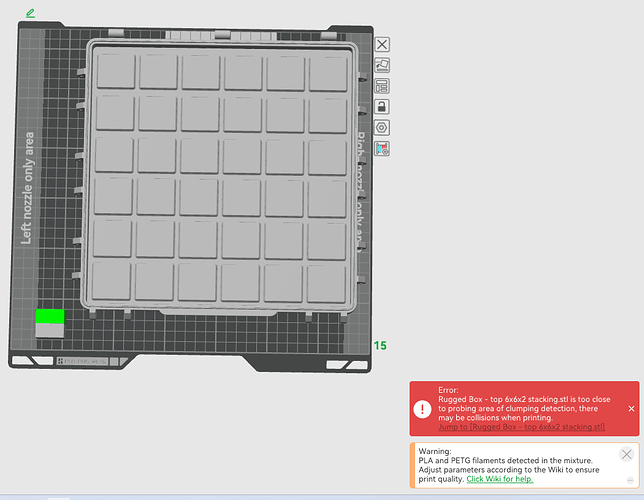The height and width of the screenshot is (500, 644).
Task: Auto-orient objects on this plate
Action: coord(382,65)
